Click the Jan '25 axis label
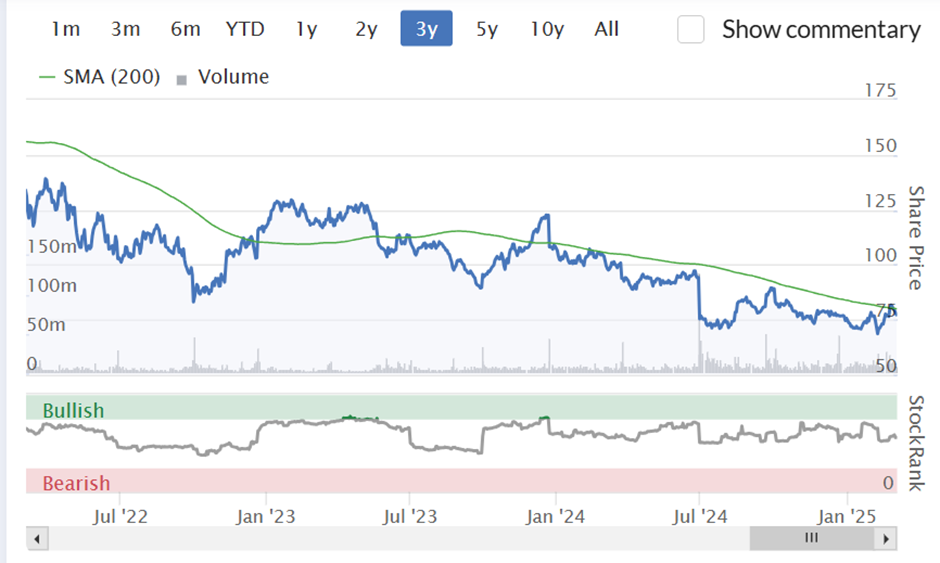The height and width of the screenshot is (563, 940). 847,516
